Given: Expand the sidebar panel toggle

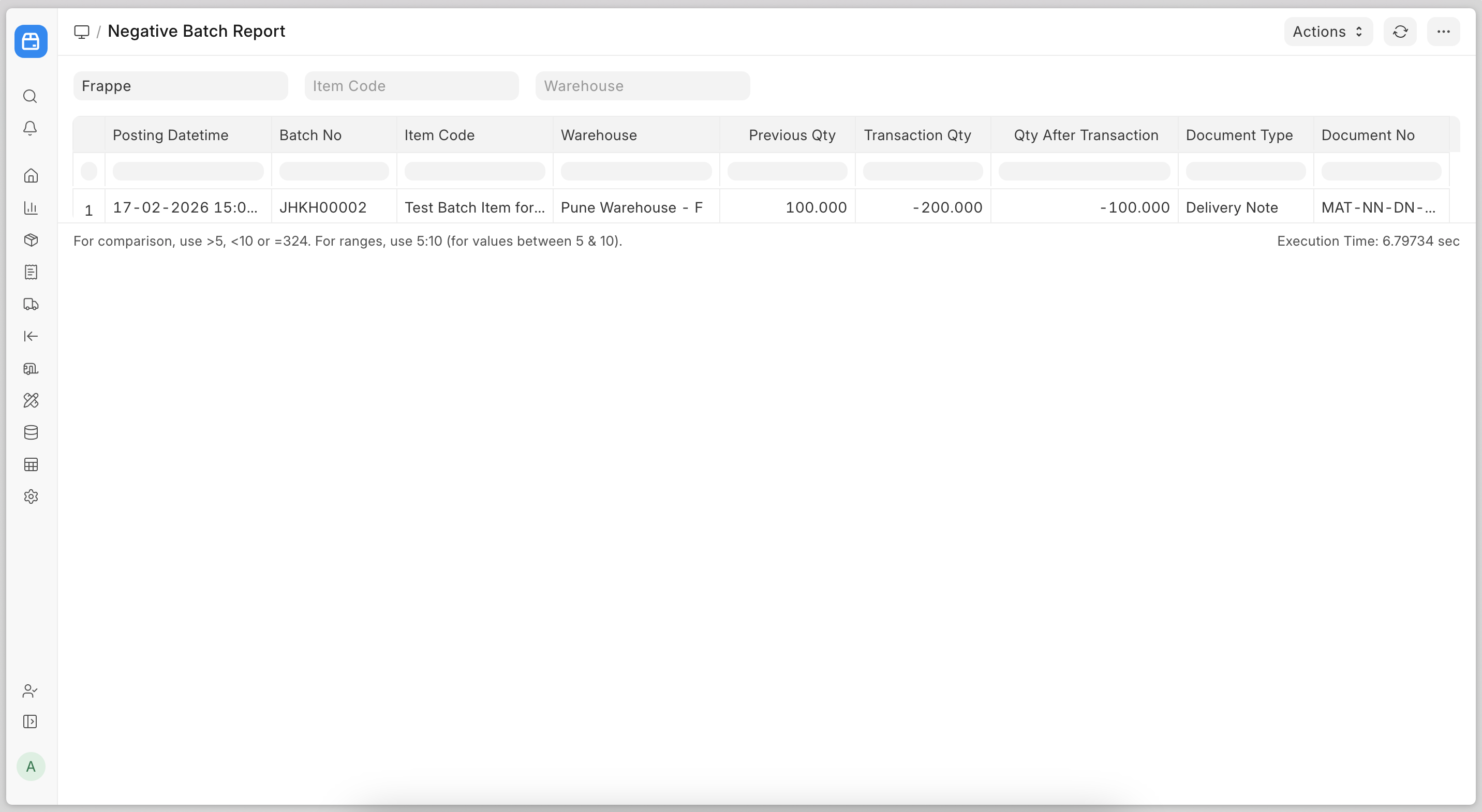Looking at the screenshot, I should 31,721.
